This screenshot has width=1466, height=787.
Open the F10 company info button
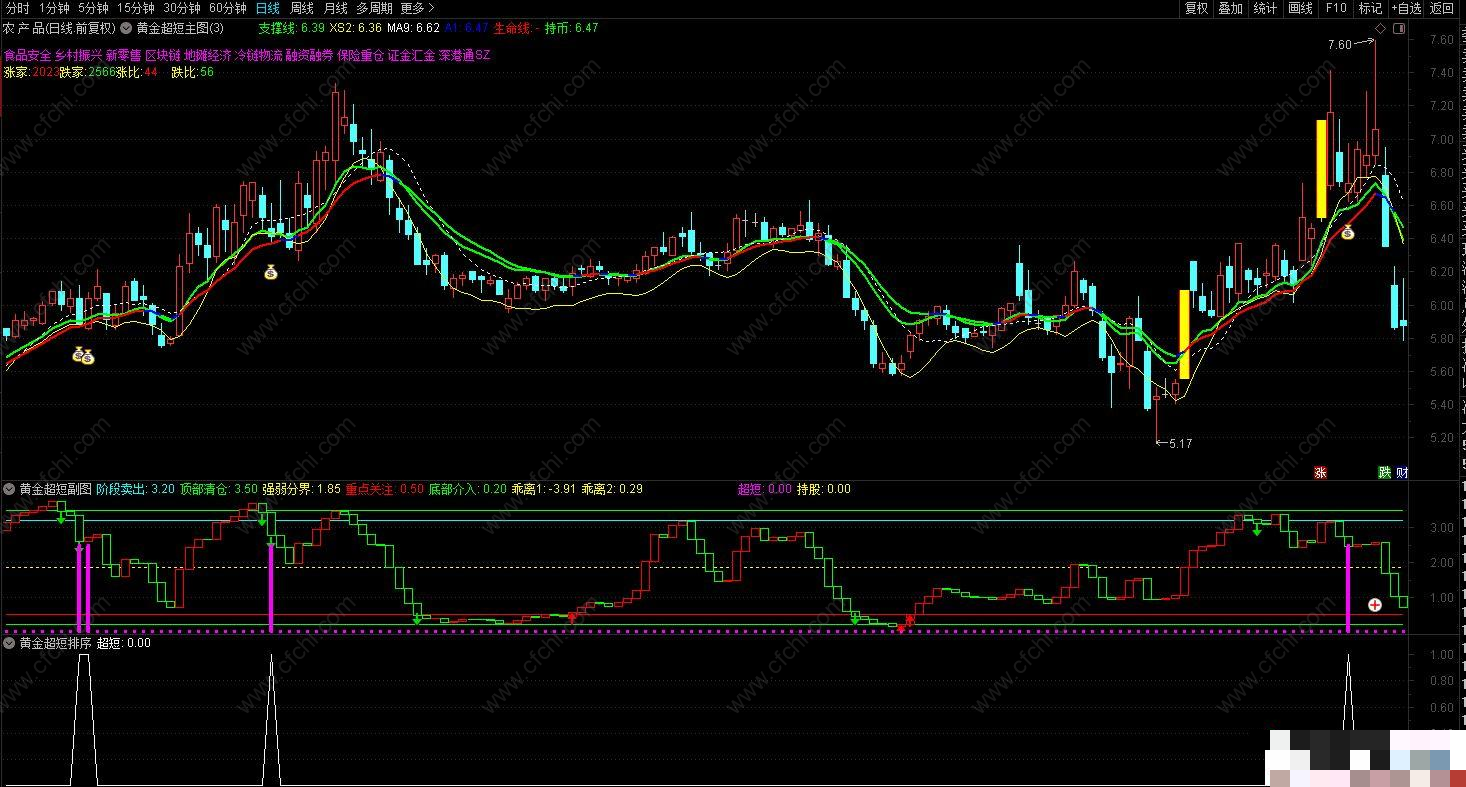1336,8
